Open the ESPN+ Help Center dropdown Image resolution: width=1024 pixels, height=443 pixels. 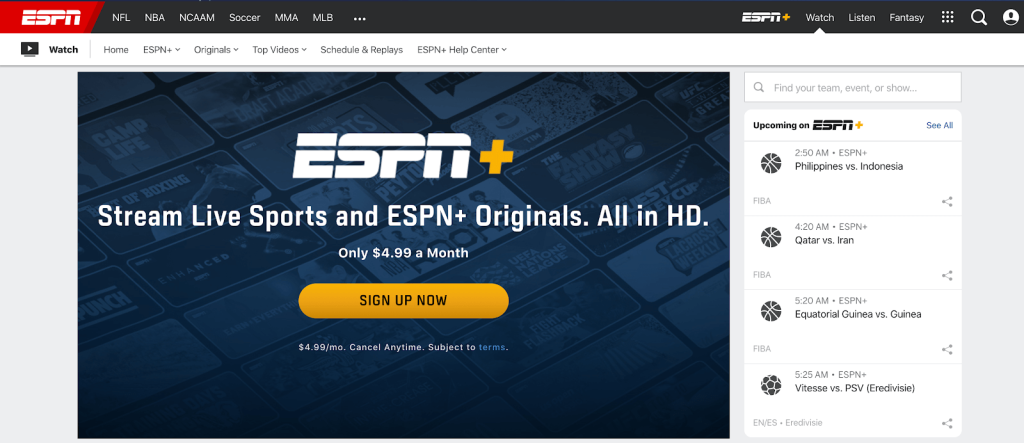[461, 49]
